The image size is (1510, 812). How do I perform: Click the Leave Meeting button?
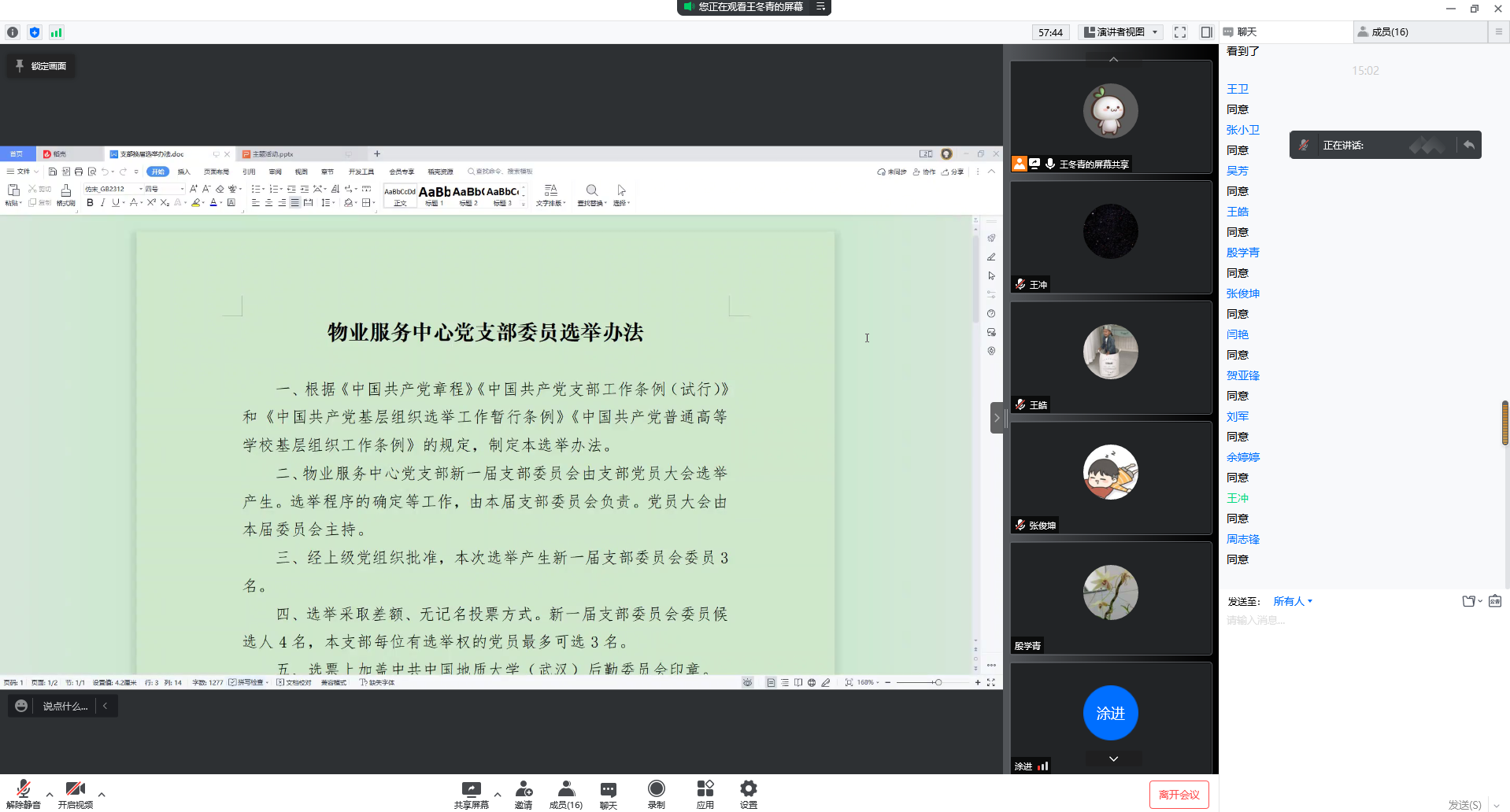click(x=1179, y=795)
